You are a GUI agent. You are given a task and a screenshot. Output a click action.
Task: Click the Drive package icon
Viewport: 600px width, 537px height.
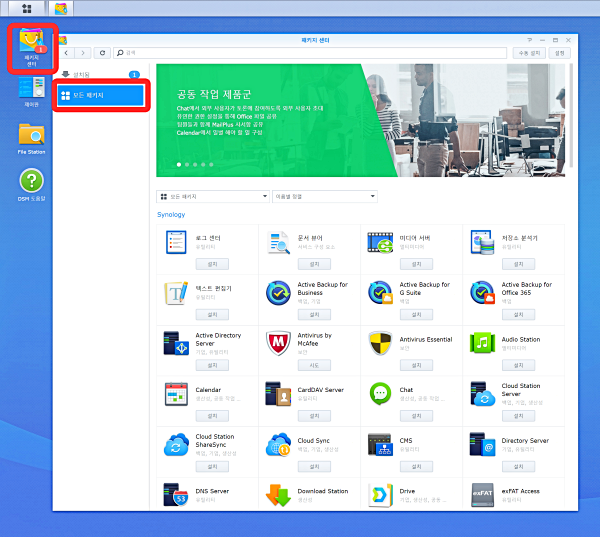[380, 495]
